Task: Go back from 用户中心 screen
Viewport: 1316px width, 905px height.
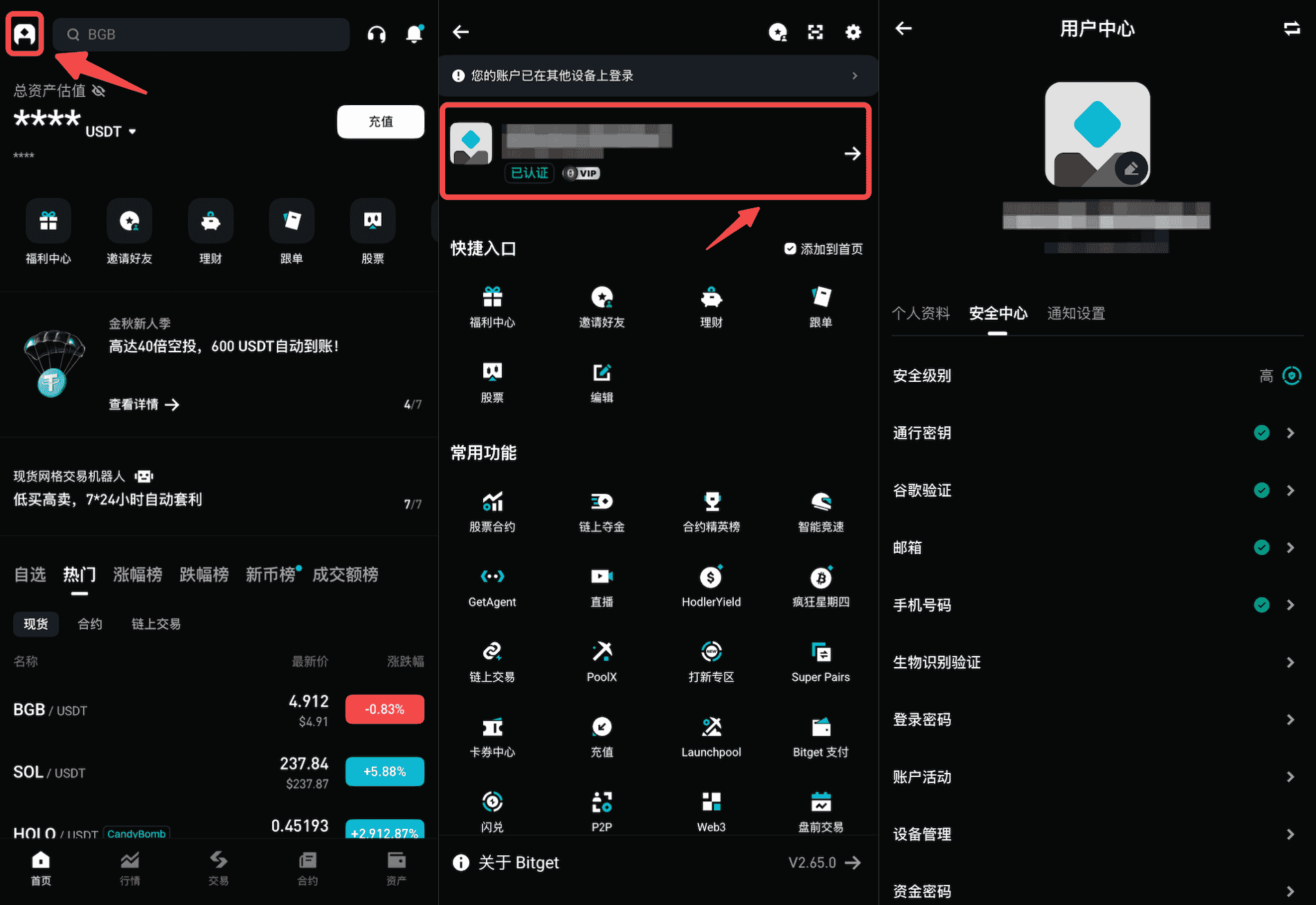Action: 904,28
